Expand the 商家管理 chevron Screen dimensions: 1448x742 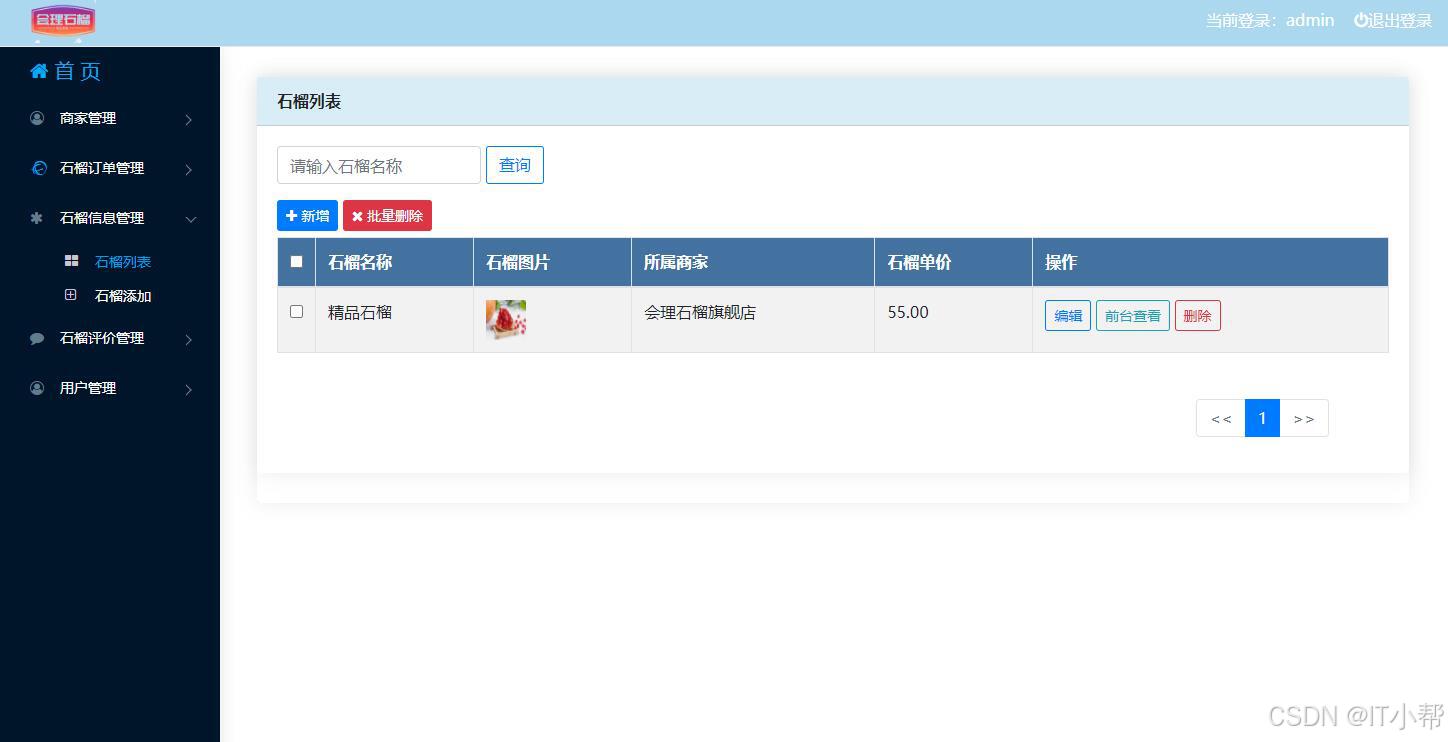pyautogui.click(x=188, y=120)
